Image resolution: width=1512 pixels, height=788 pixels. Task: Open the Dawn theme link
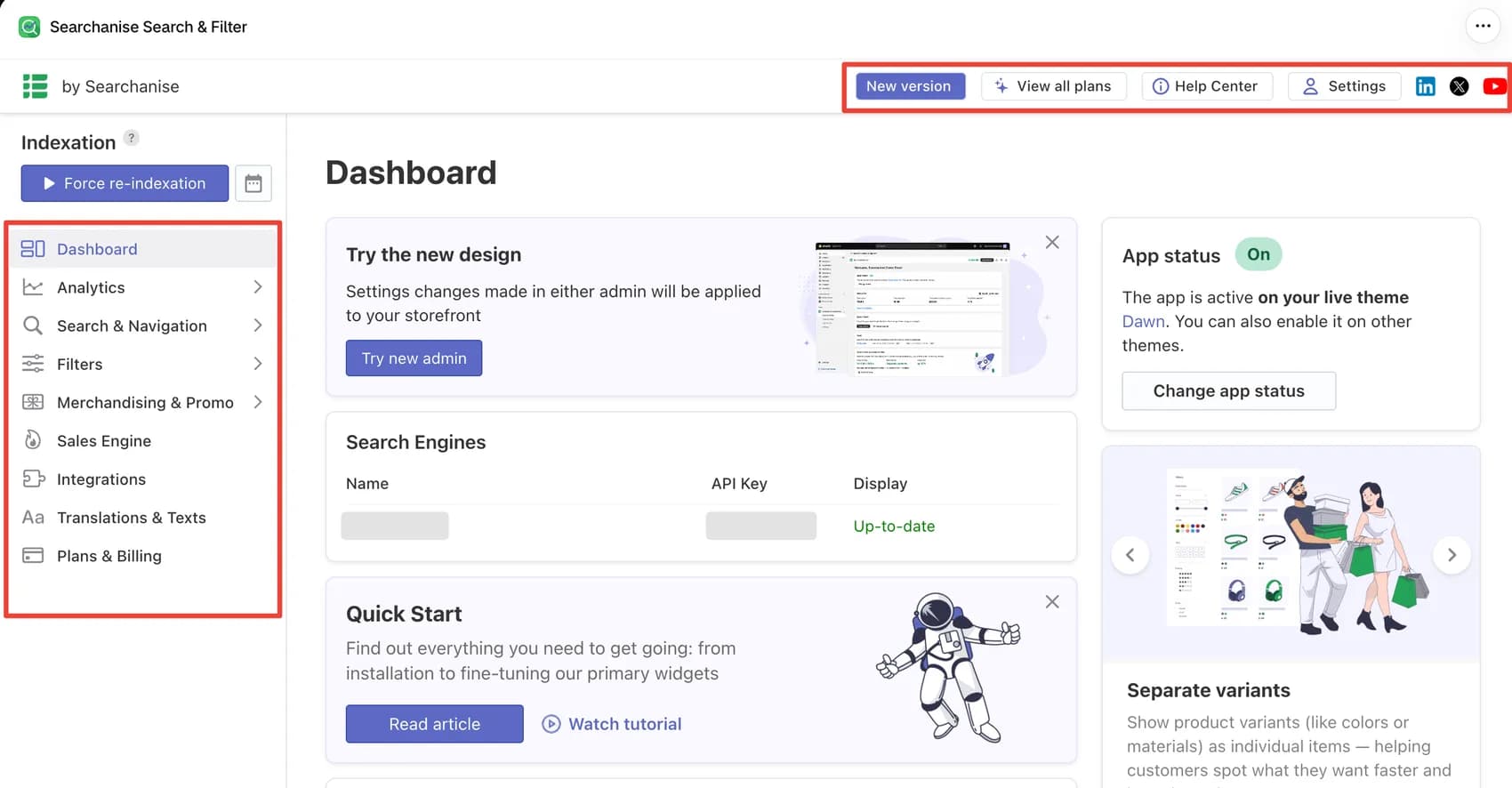[x=1143, y=321]
